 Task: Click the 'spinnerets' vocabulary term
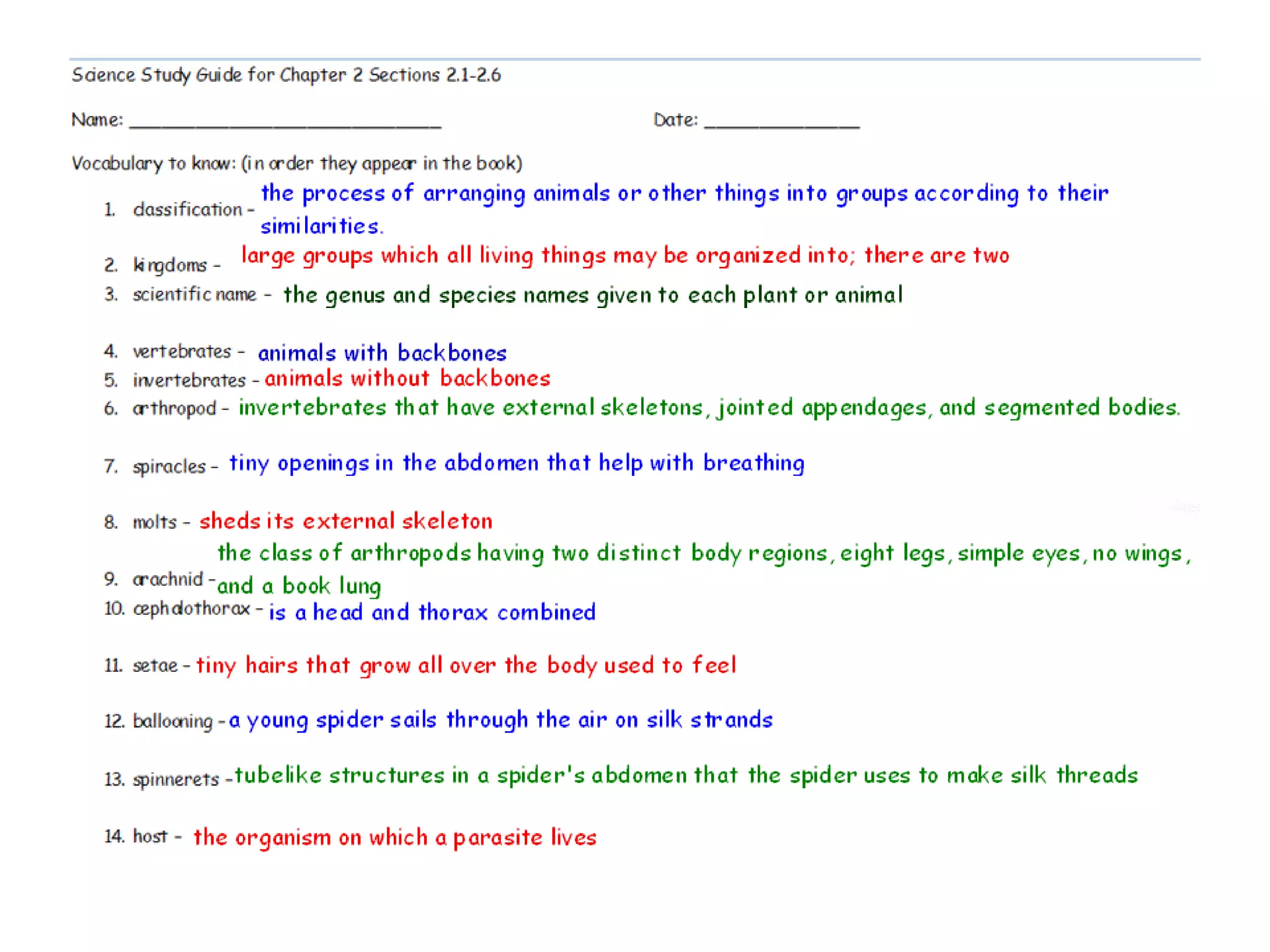tap(176, 779)
